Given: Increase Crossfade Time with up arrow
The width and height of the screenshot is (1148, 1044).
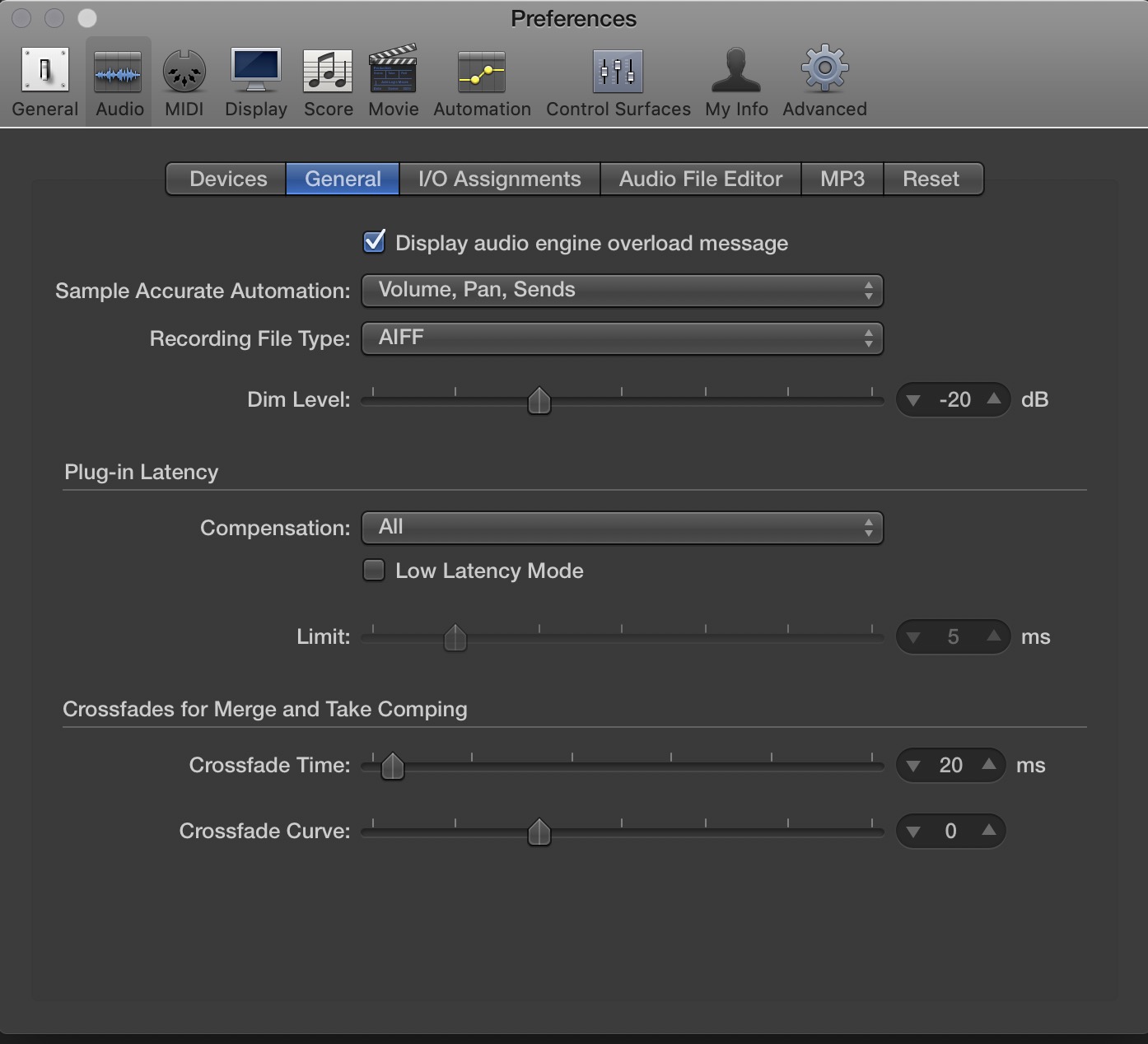Looking at the screenshot, I should [x=989, y=765].
